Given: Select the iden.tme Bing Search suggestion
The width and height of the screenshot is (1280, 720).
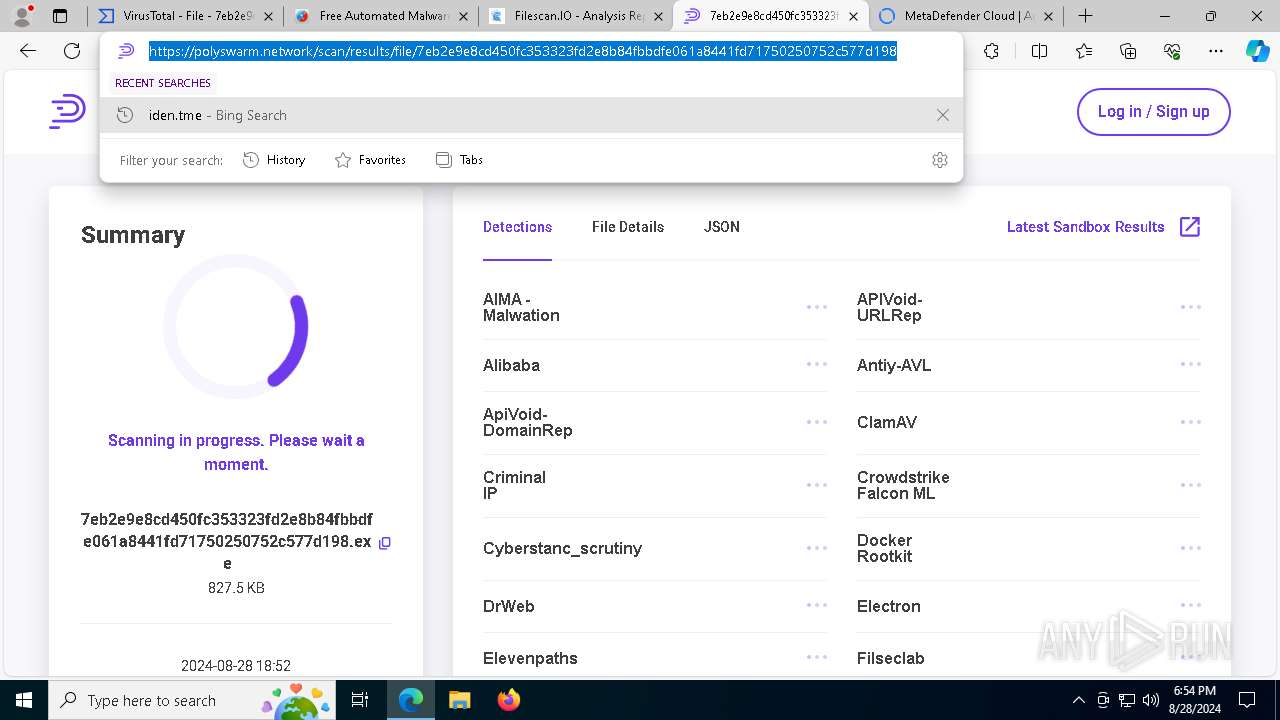Looking at the screenshot, I should 531,115.
